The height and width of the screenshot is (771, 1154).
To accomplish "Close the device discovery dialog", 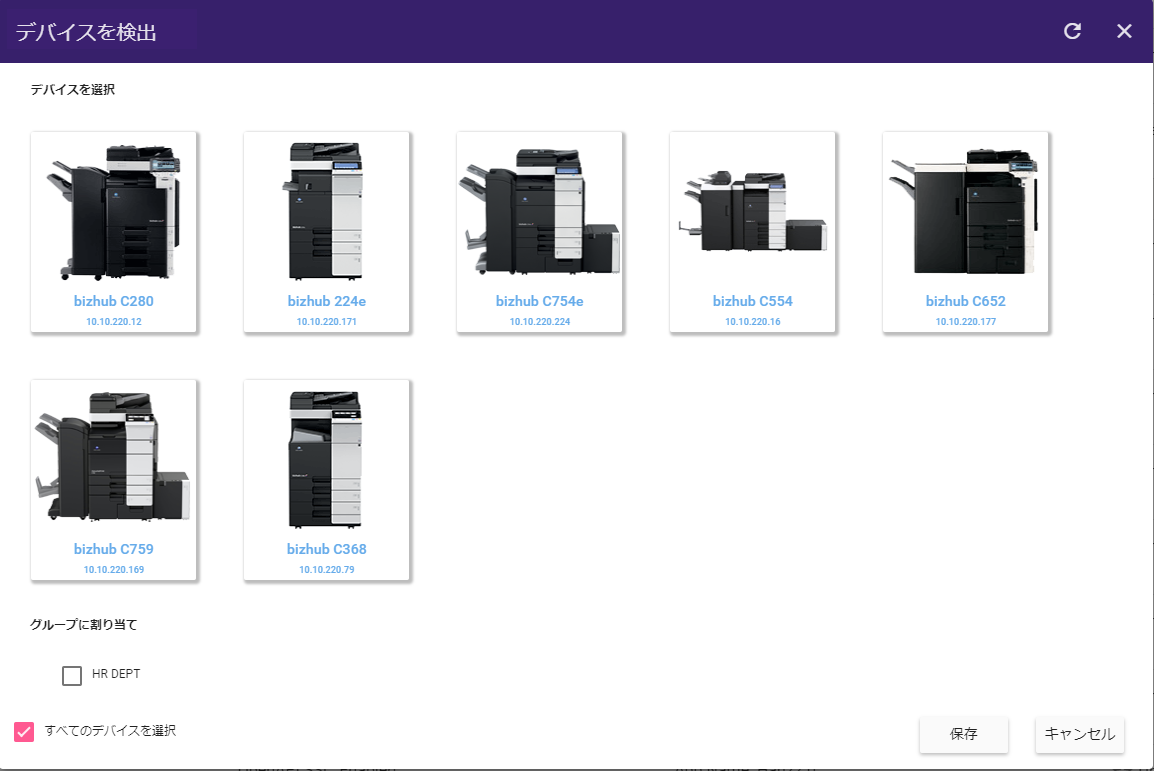I will click(1124, 31).
